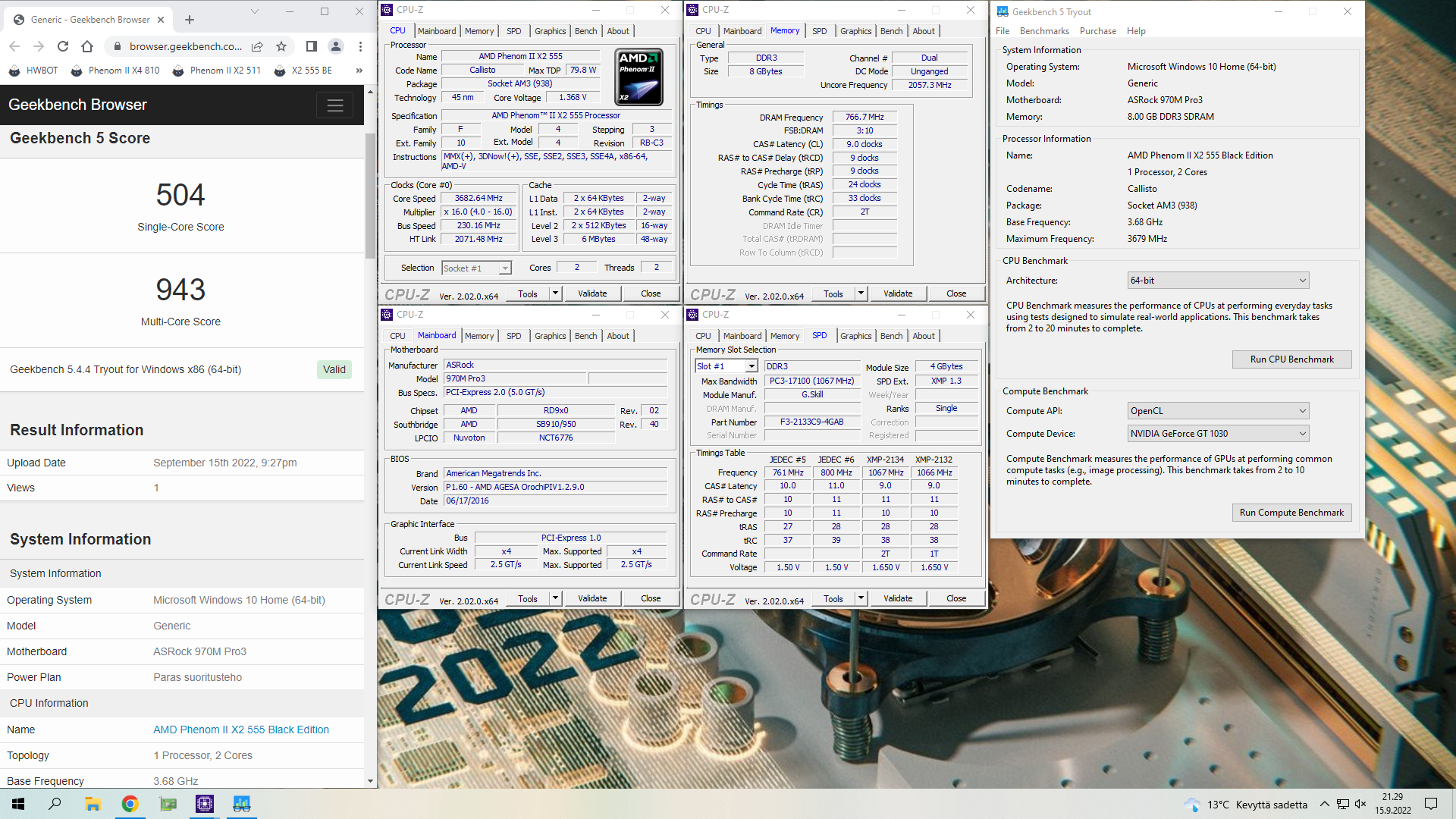This screenshot has width=1456, height=819.
Task: Show hidden system tray icons
Action: (1324, 804)
